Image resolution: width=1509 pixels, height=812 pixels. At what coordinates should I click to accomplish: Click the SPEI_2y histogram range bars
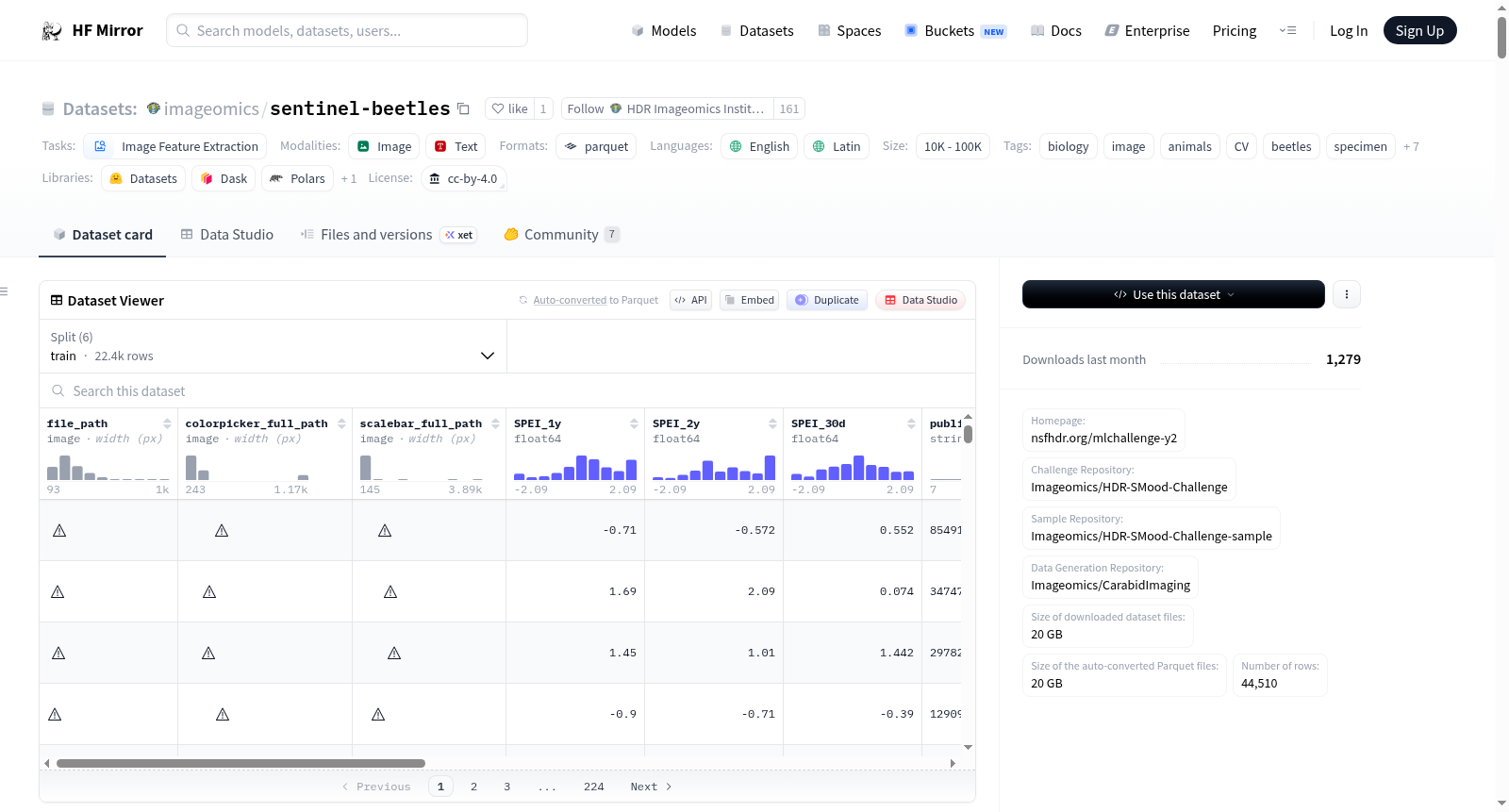(714, 468)
